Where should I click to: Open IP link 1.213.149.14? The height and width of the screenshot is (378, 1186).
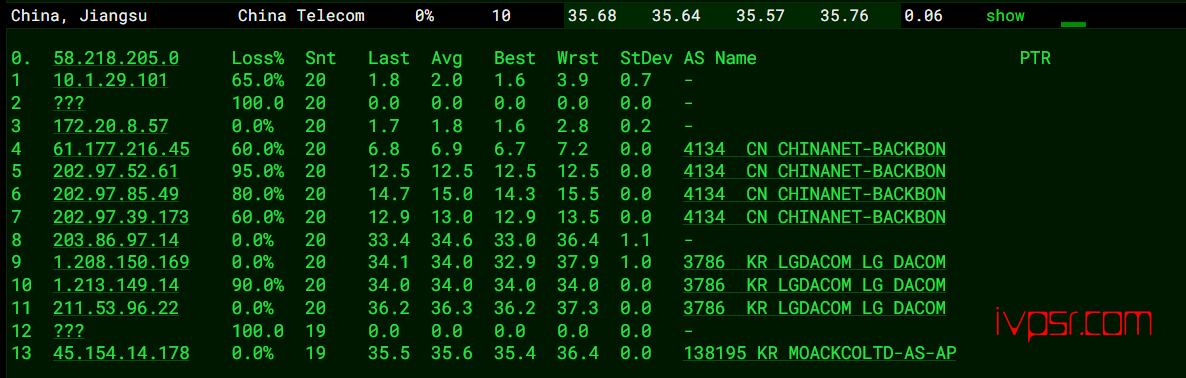pos(116,285)
